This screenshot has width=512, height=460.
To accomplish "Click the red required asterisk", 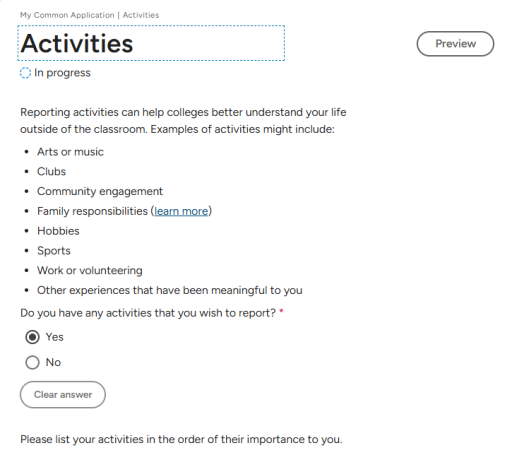I will point(281,312).
